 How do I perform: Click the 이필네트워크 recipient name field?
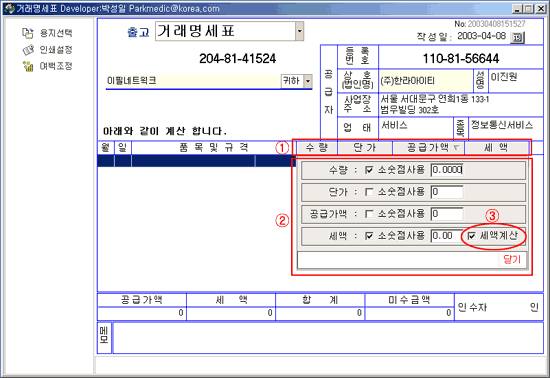click(193, 81)
